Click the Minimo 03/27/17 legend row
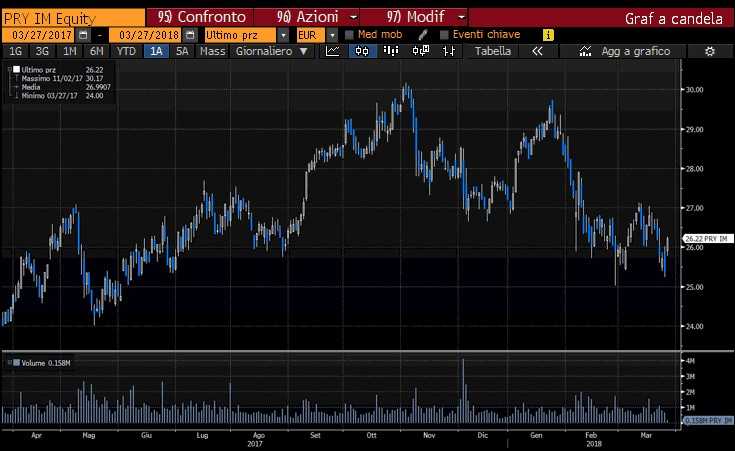The width and height of the screenshot is (735, 451). tap(62, 95)
